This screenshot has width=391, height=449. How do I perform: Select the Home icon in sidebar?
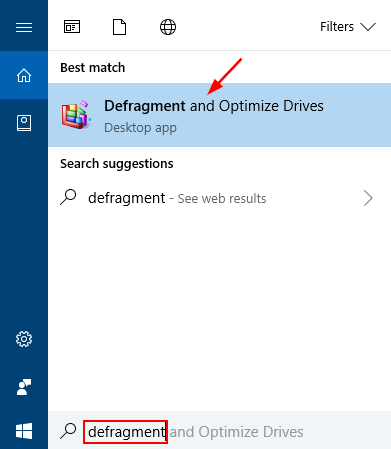pos(24,75)
